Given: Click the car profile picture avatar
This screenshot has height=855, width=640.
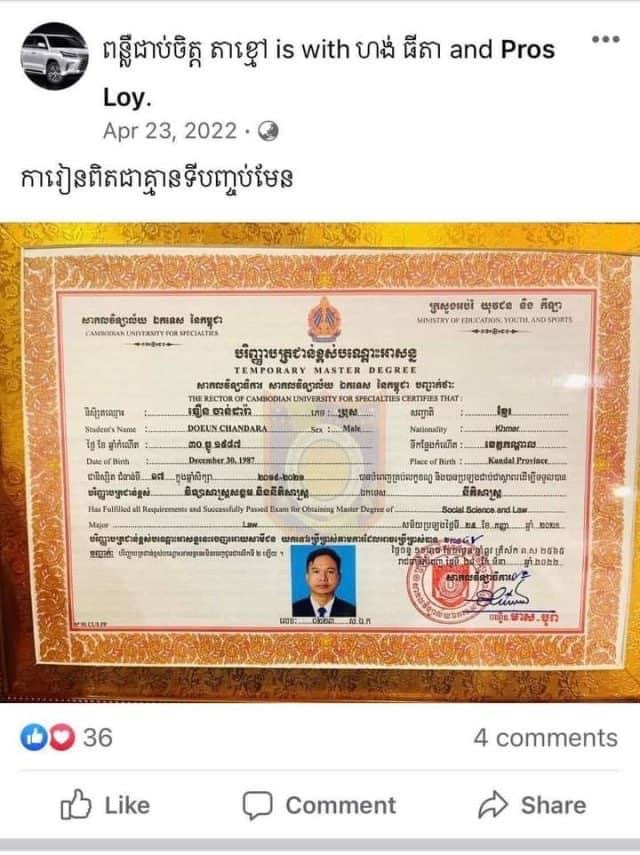Looking at the screenshot, I should tap(54, 56).
